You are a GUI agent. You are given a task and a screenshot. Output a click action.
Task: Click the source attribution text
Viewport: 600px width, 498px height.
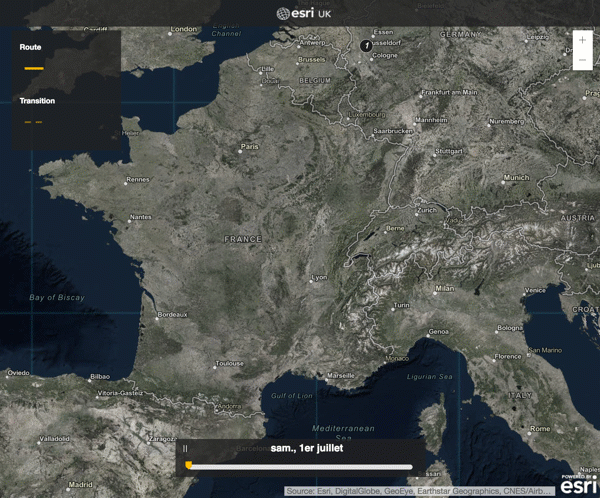pyautogui.click(x=419, y=491)
